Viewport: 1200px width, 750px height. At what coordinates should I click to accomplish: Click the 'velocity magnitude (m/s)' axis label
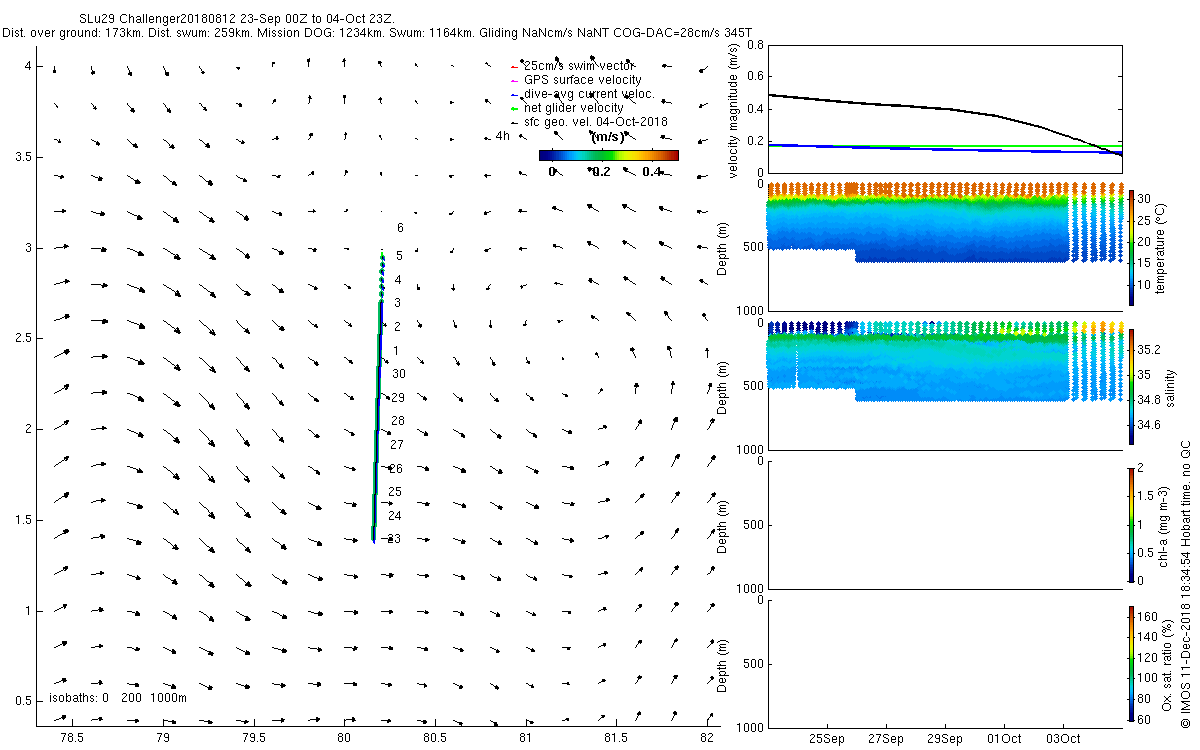[735, 111]
